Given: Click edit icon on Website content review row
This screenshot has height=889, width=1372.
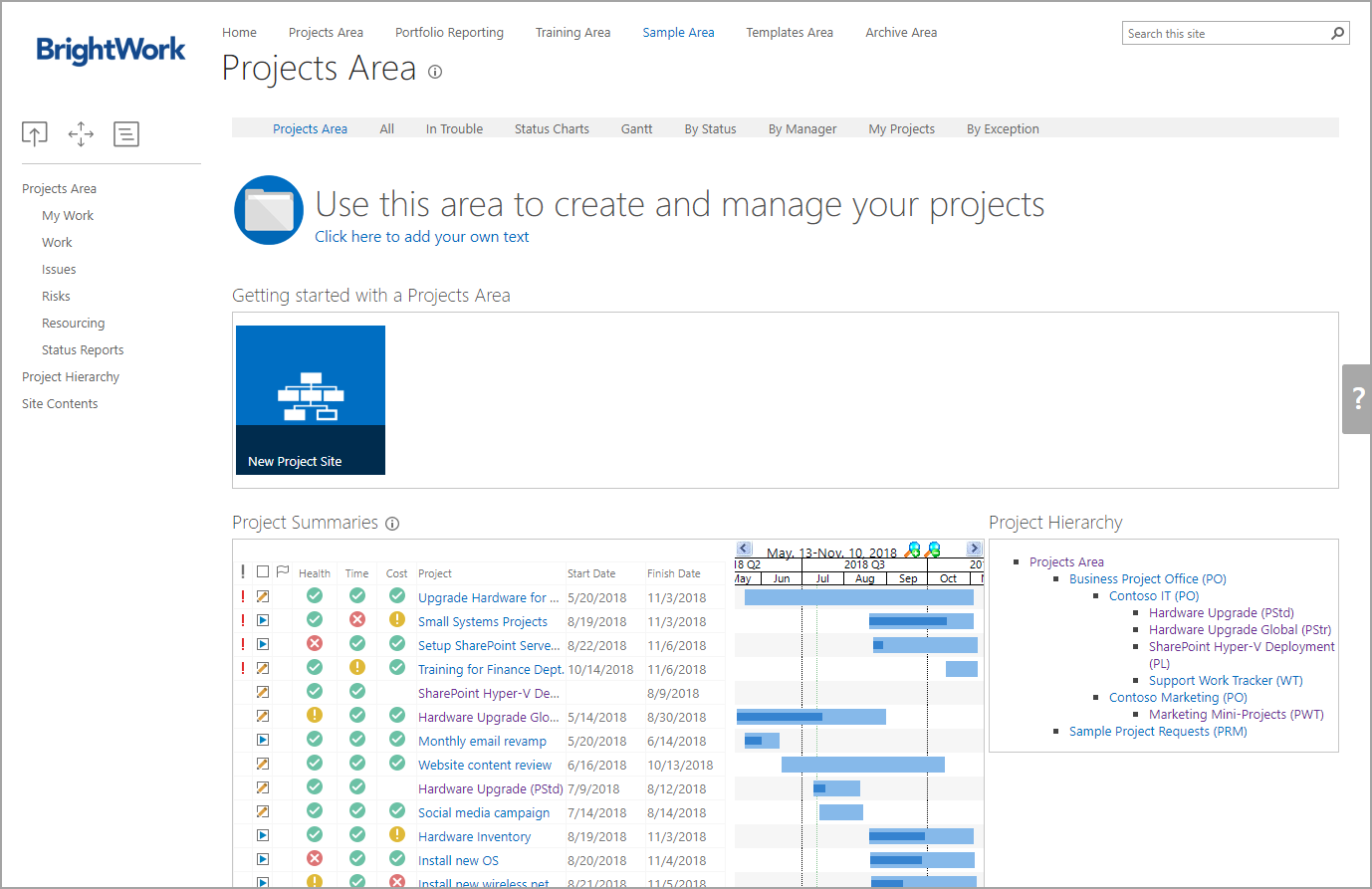Looking at the screenshot, I should [263, 764].
